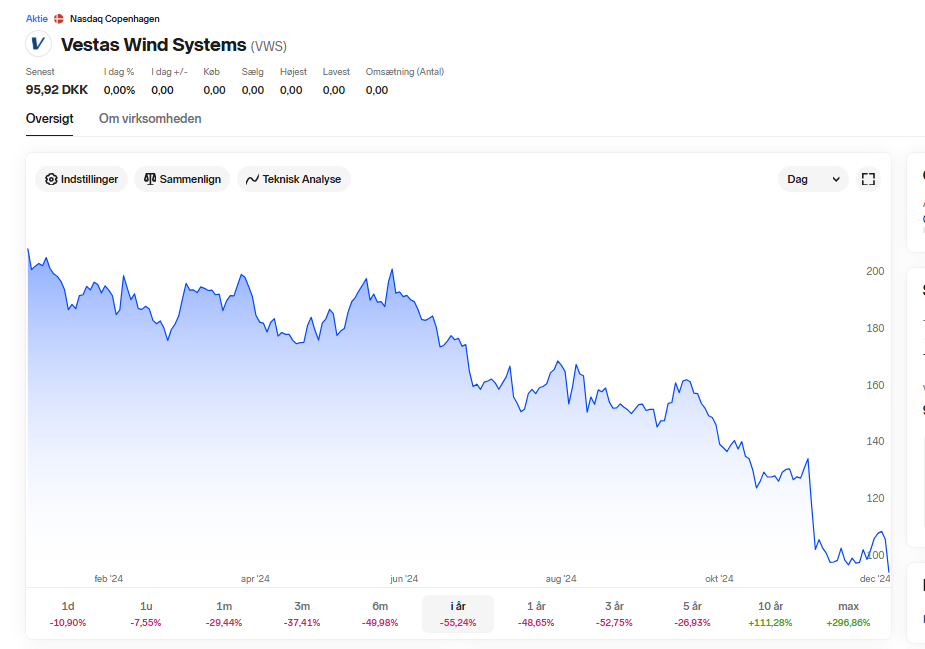Click the apr '24 axis label
This screenshot has height=649, width=925.
tap(255, 579)
